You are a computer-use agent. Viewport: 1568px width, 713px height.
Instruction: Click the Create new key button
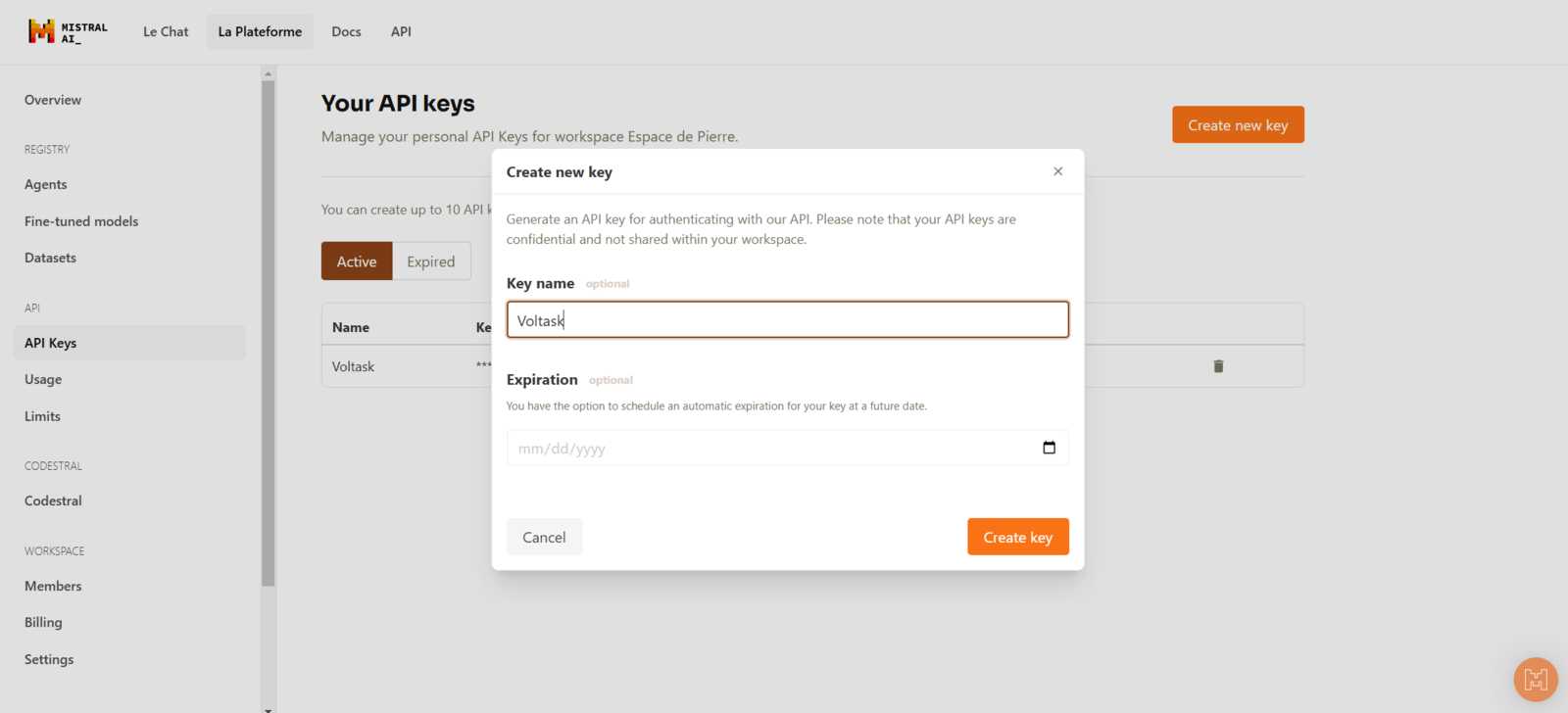pos(1238,124)
